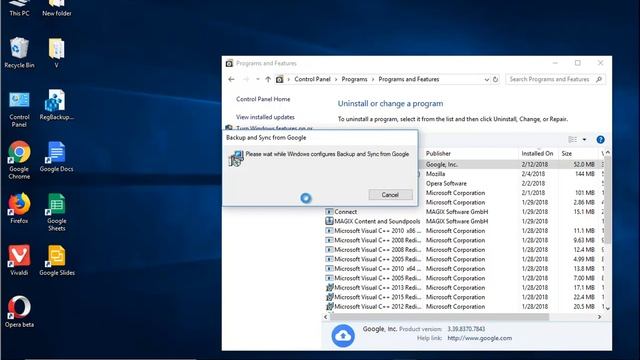
Task: Select the Google Sheets desktop shortcut
Action: pos(56,212)
